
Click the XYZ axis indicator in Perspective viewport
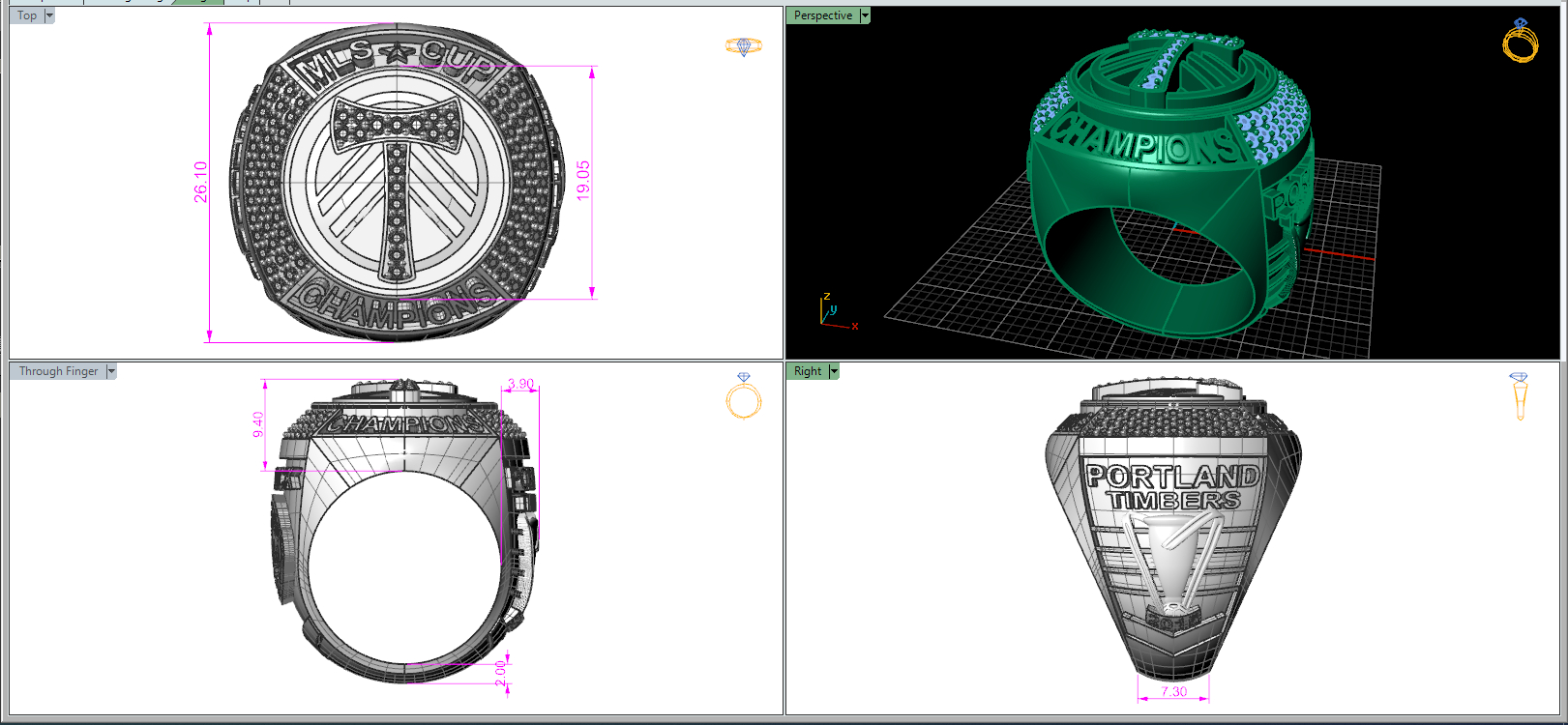[x=837, y=311]
